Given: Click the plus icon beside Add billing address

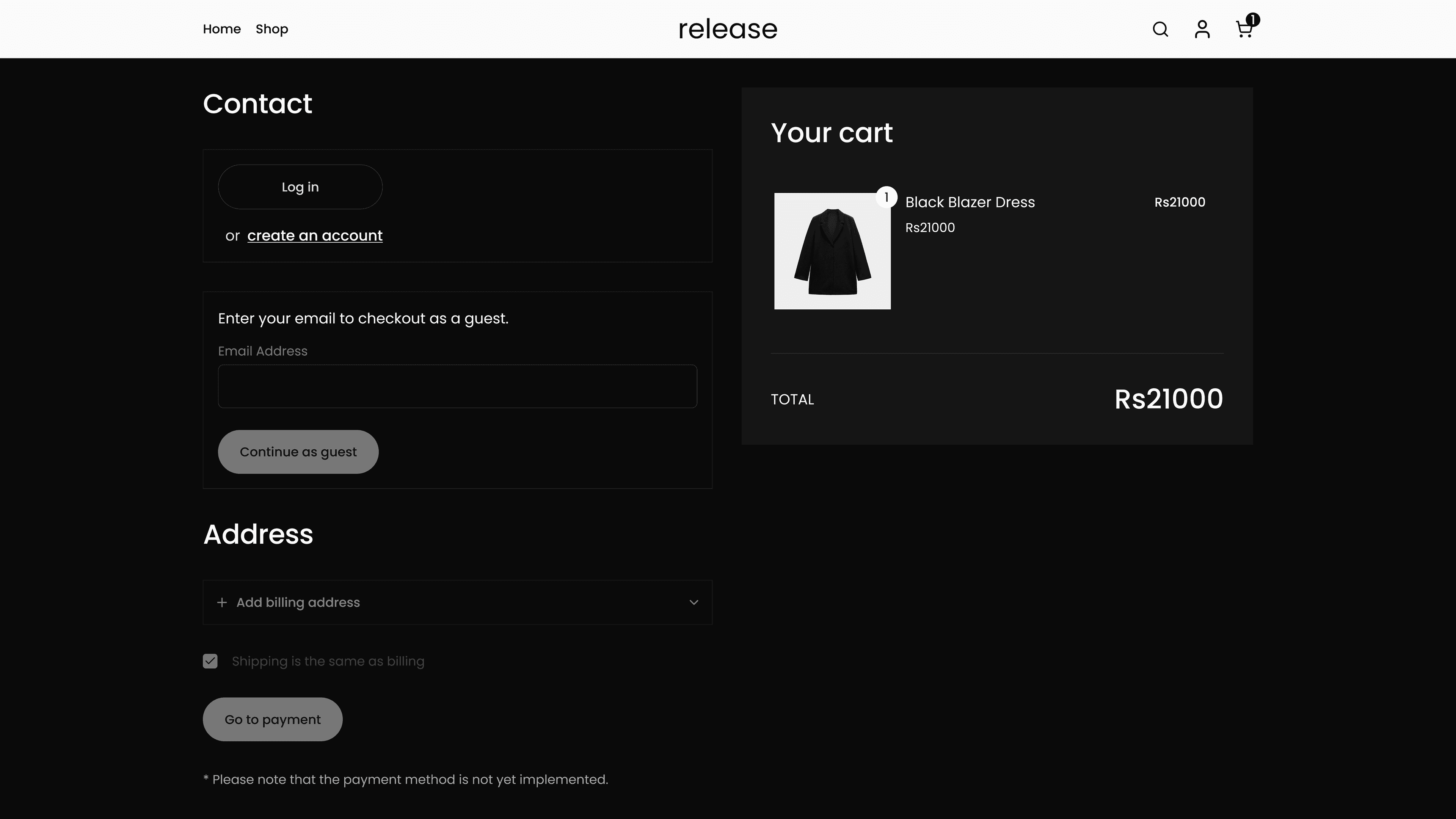Looking at the screenshot, I should point(221,602).
